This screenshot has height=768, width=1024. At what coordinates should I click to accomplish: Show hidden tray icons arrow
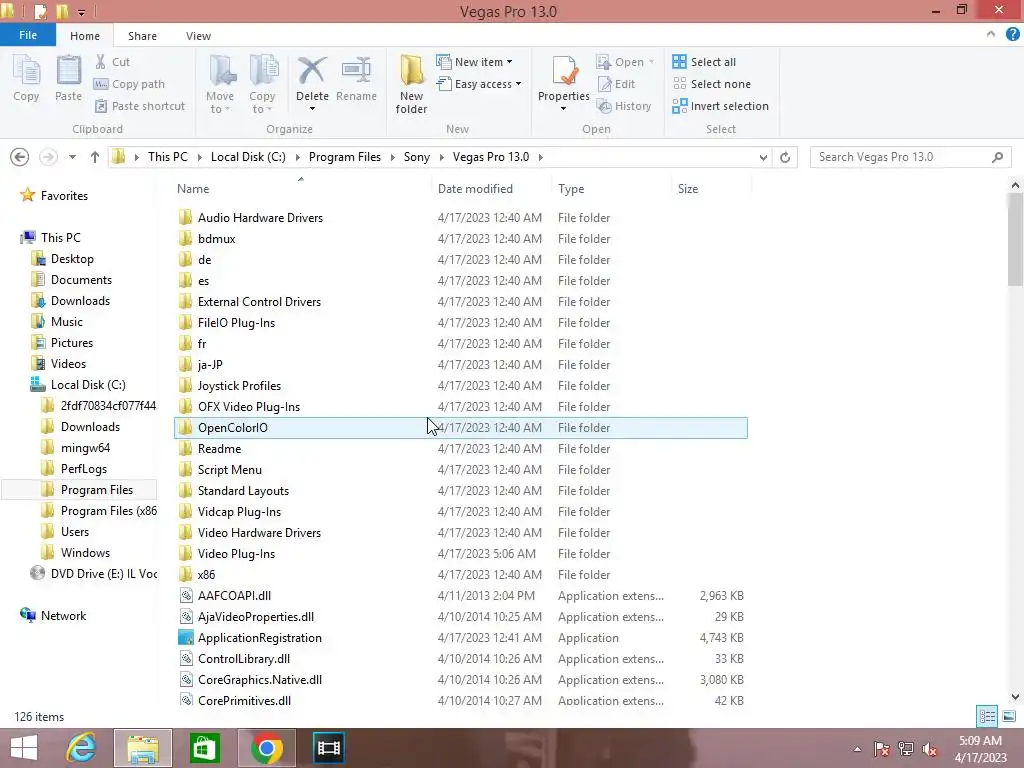[x=857, y=749]
